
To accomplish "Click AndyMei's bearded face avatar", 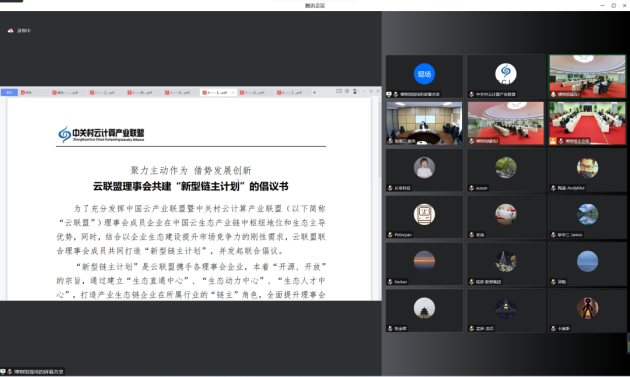I will (x=587, y=168).
